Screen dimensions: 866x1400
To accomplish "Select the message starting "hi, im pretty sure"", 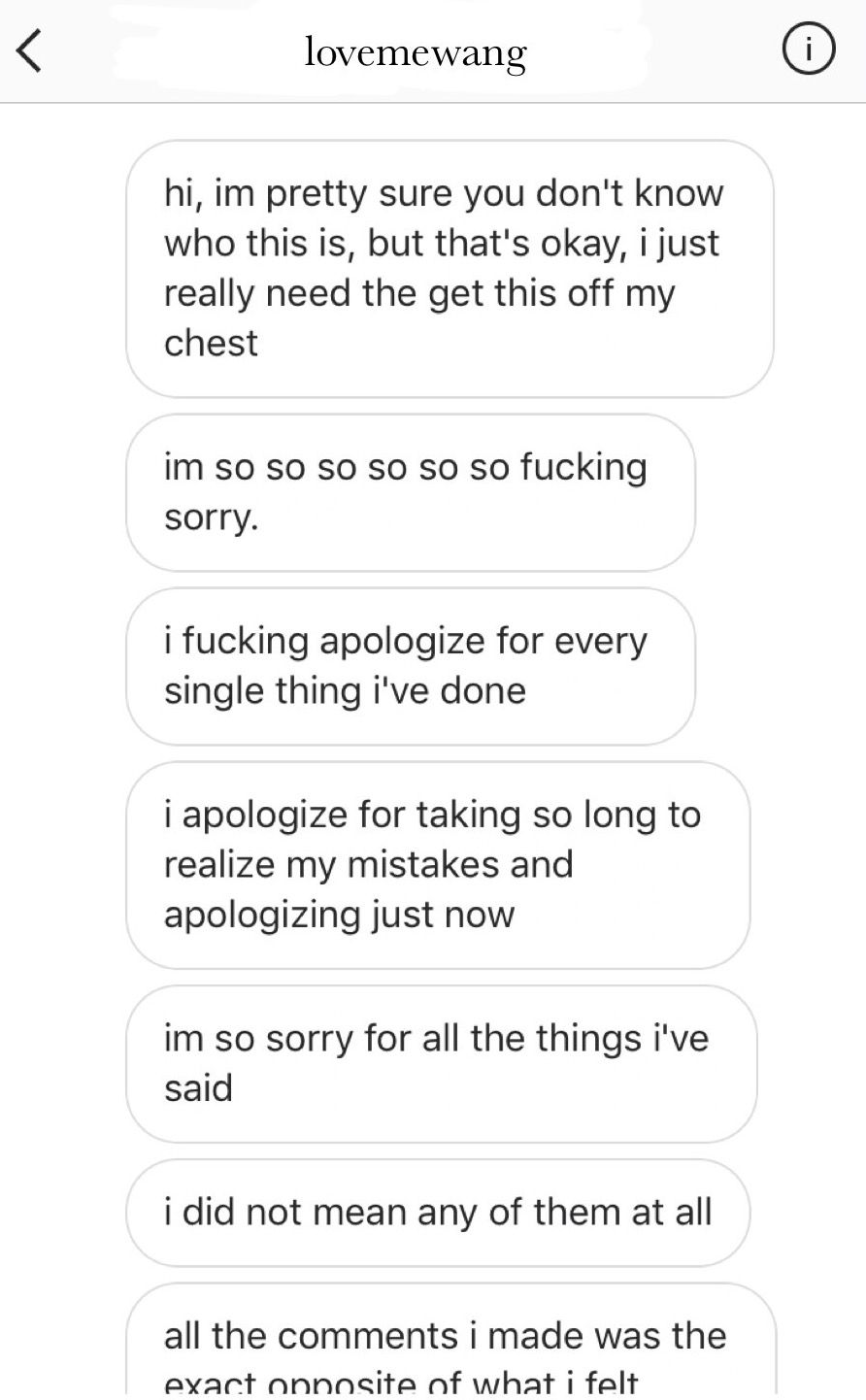I will pos(449,268).
